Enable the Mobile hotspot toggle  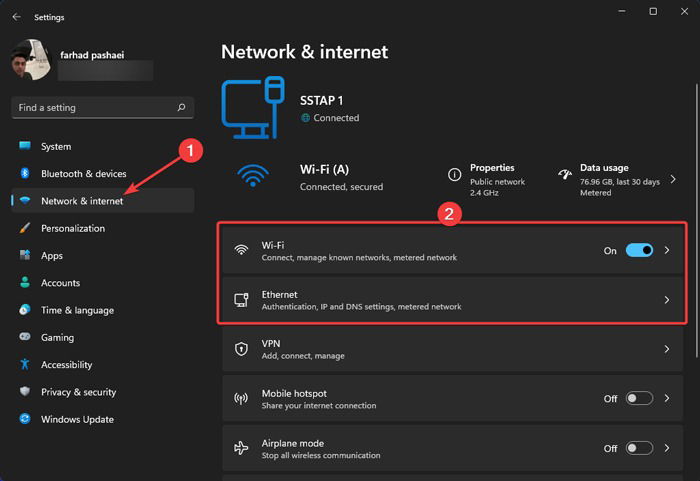(639, 398)
